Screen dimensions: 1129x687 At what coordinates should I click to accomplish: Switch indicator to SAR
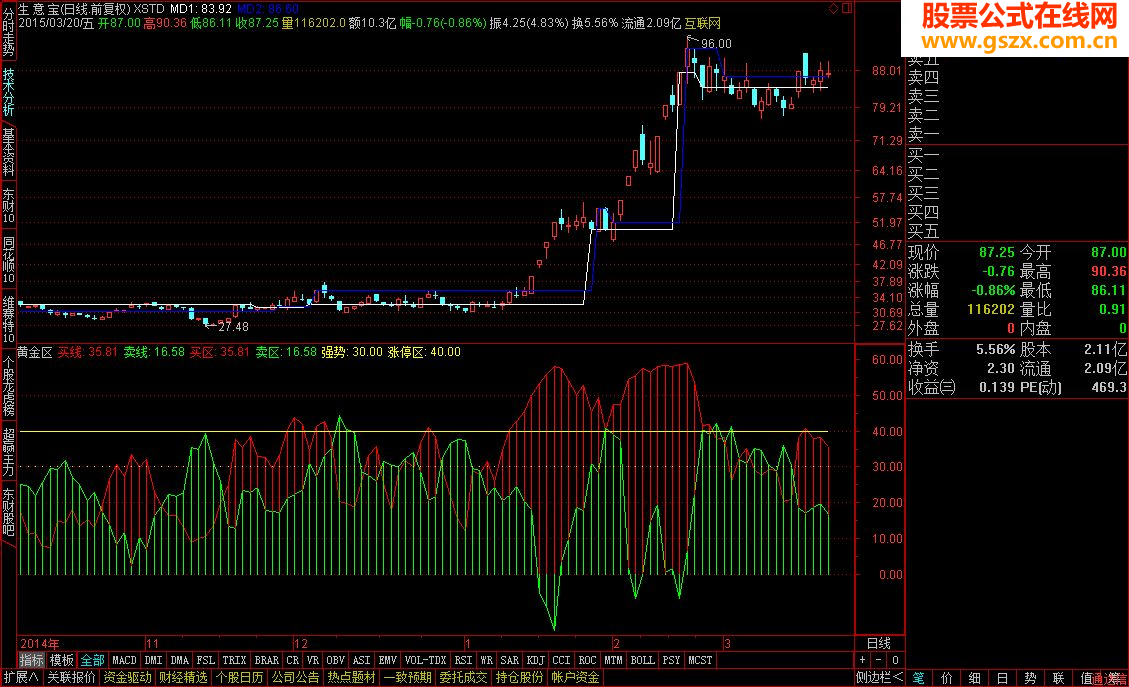click(x=509, y=660)
